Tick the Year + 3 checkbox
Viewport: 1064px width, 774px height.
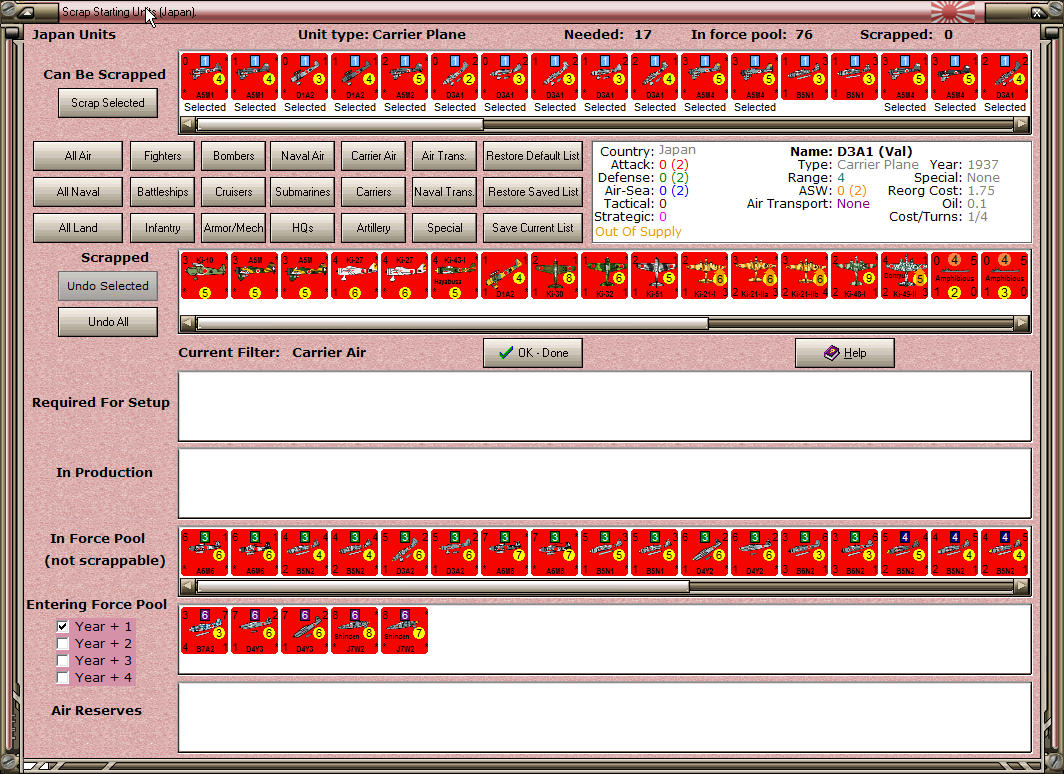click(62, 660)
